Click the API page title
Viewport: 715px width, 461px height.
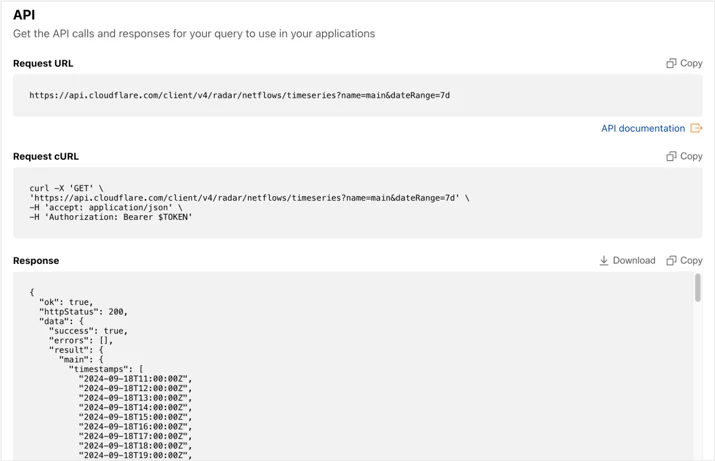(24, 15)
